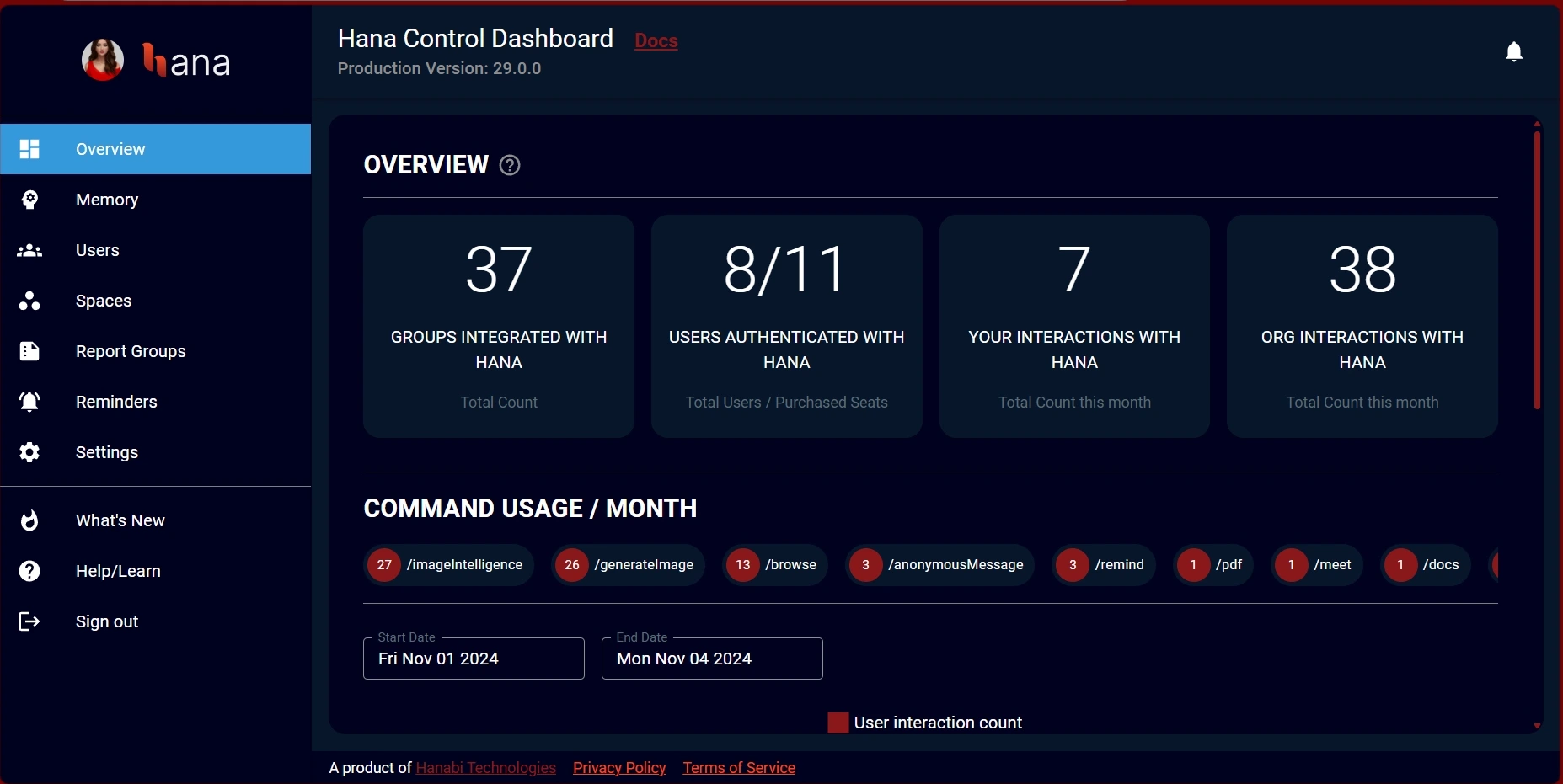Screen dimensions: 1563x784
Task: Open Terms of Service link
Action: pos(739,768)
